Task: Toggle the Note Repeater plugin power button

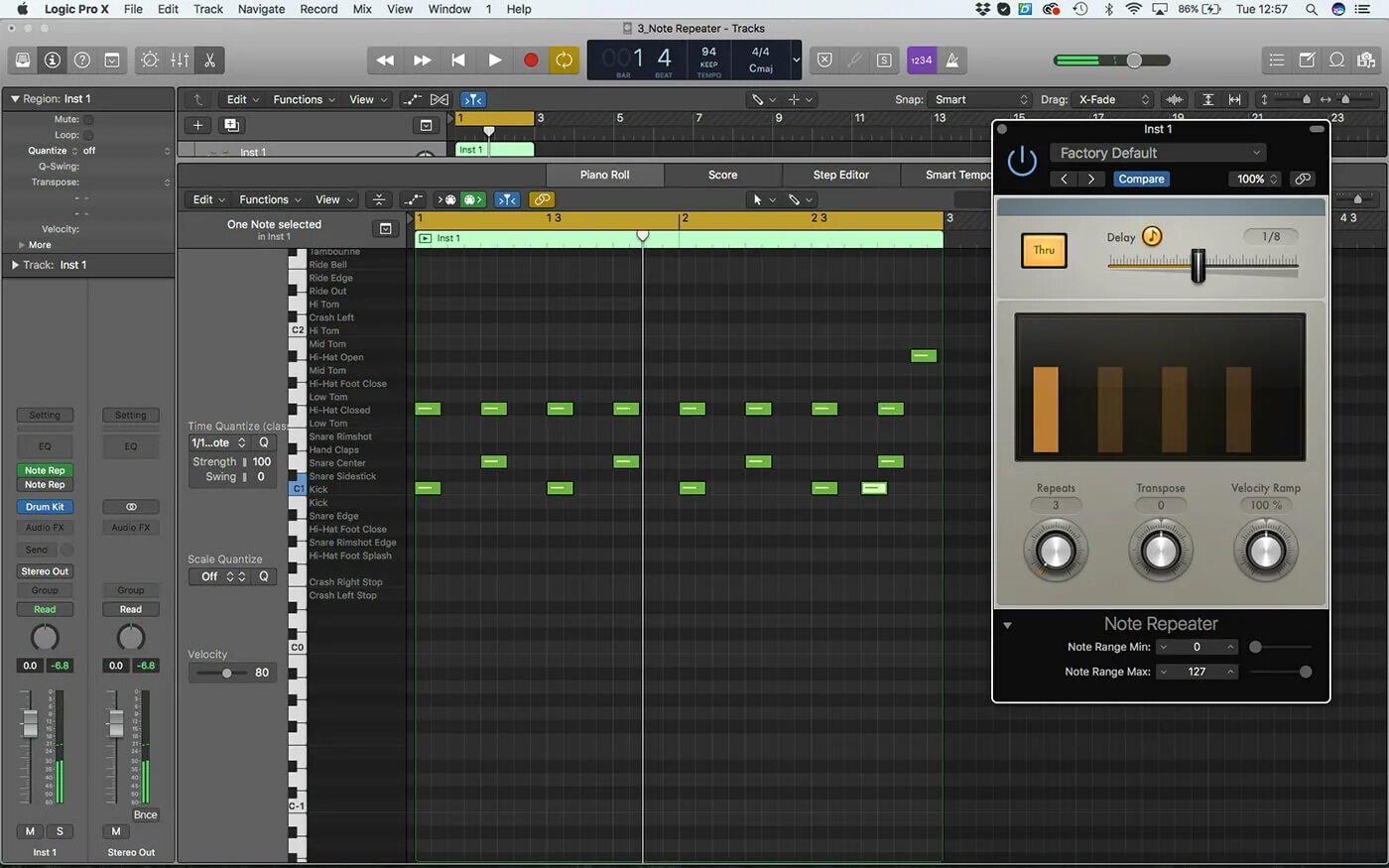Action: tap(1022, 160)
